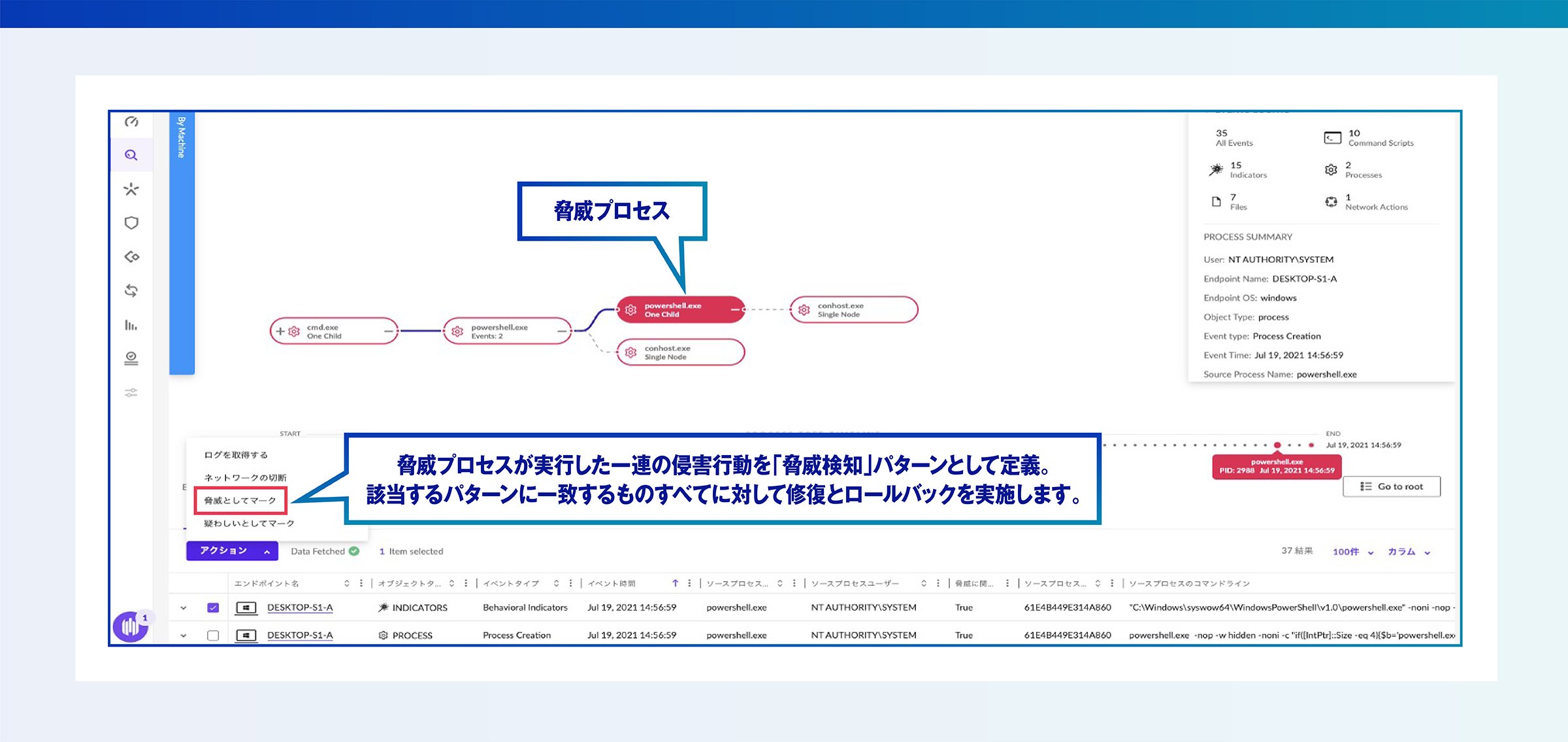
Task: Open the 100件 page size dropdown
Action: pos(1352,552)
